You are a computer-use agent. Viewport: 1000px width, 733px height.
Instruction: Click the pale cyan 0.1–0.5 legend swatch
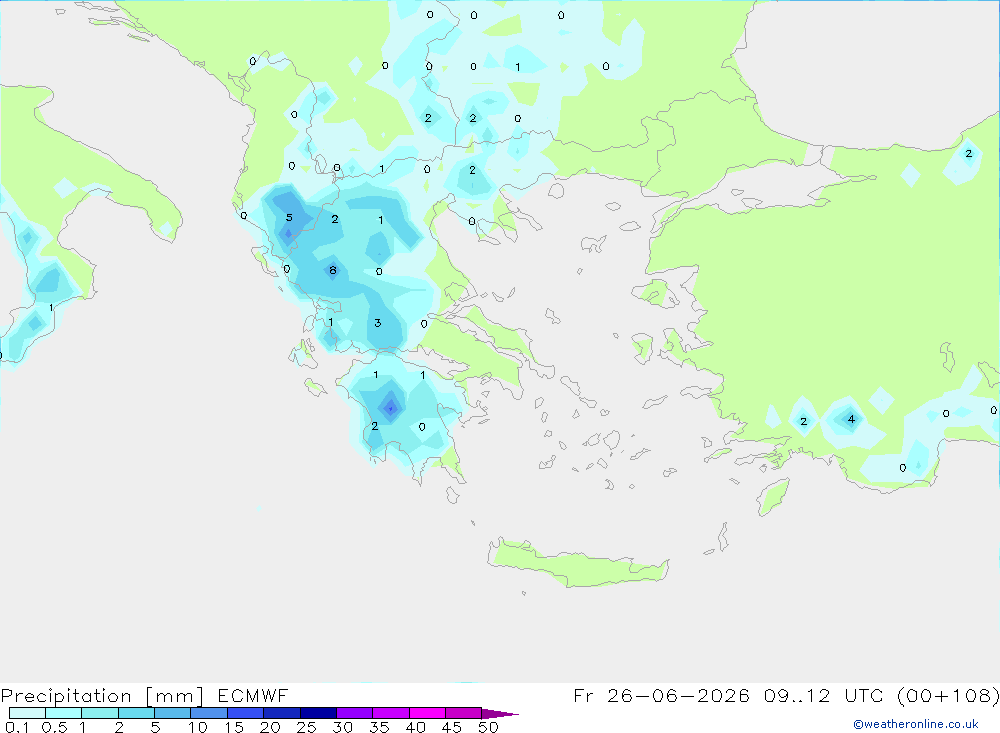pos(27,713)
